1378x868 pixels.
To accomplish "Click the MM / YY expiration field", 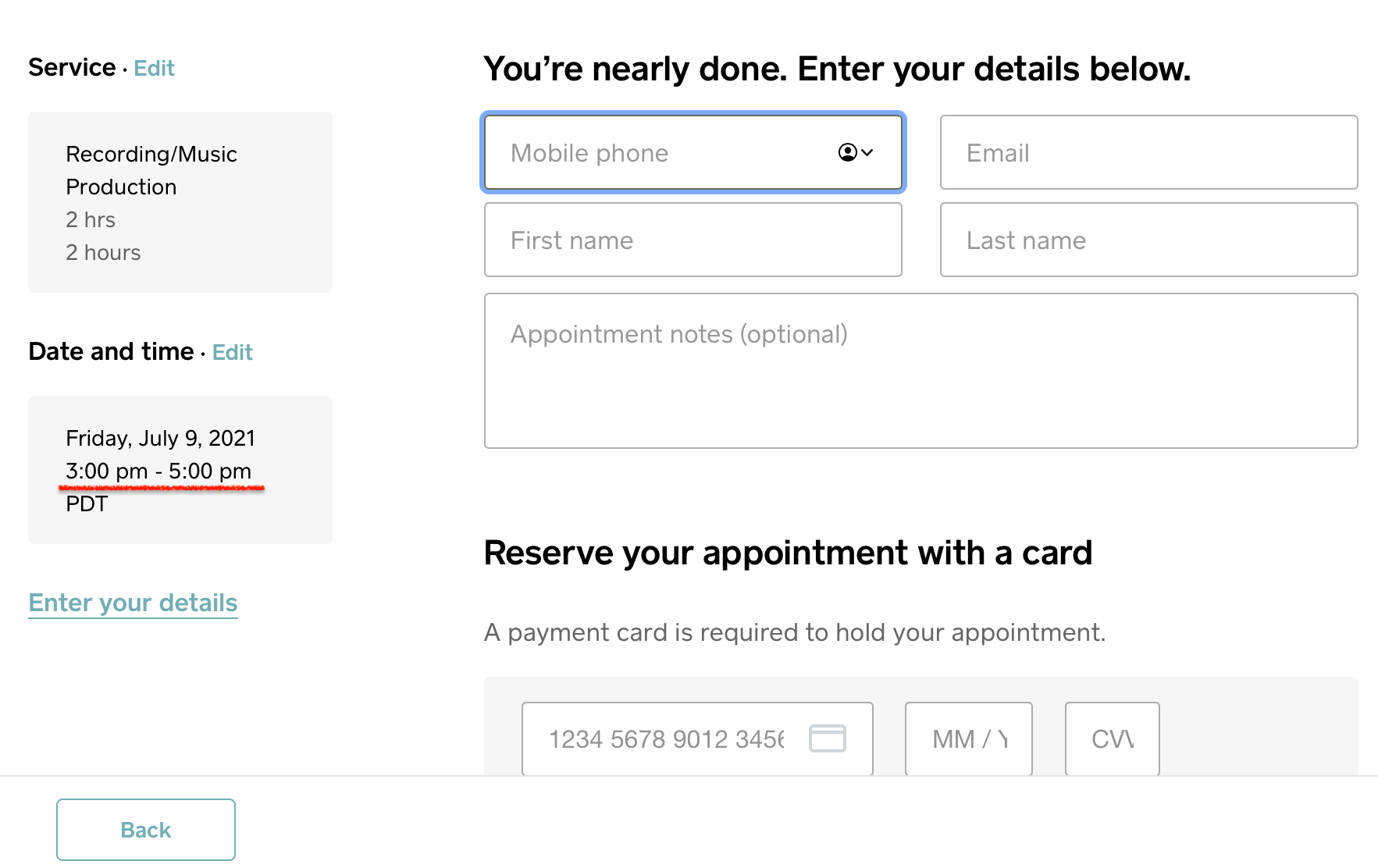I will click(x=968, y=739).
